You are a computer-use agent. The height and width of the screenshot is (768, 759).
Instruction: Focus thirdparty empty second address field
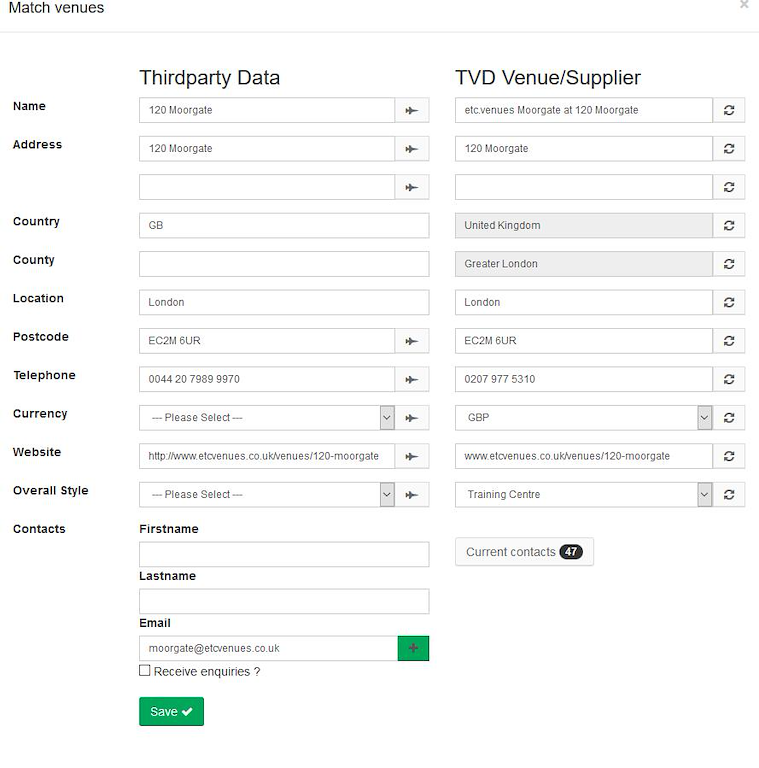coord(267,187)
